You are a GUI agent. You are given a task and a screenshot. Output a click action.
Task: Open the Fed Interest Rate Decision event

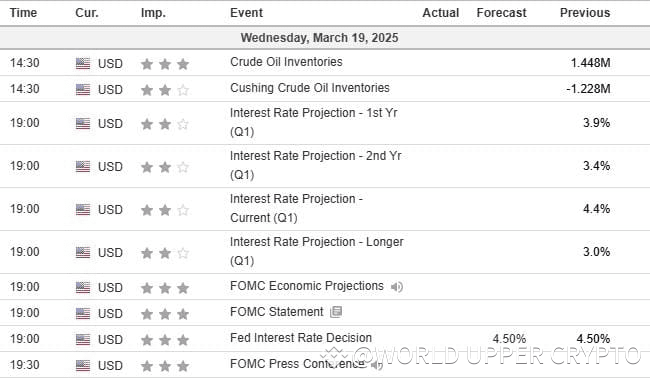click(x=301, y=338)
